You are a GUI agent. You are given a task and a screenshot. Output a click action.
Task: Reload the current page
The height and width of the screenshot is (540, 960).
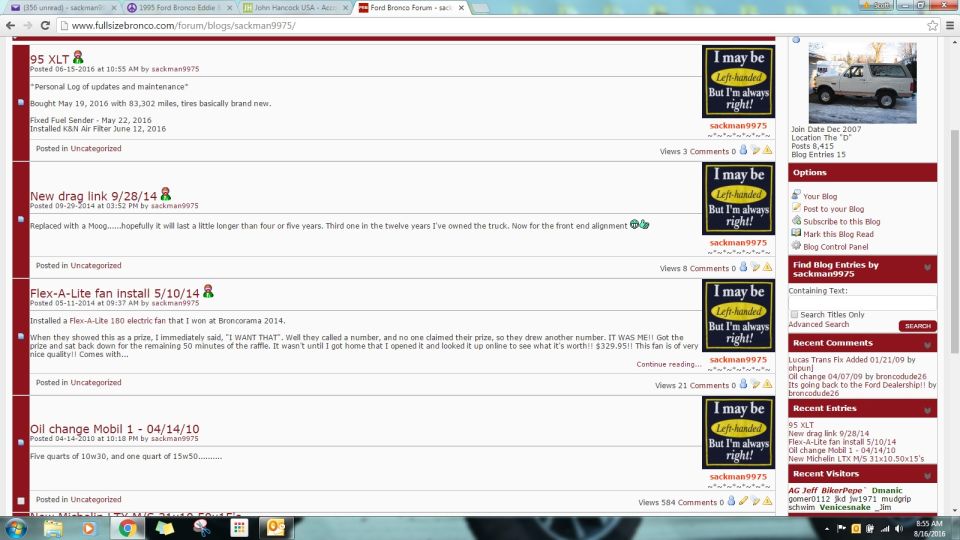[45, 26]
